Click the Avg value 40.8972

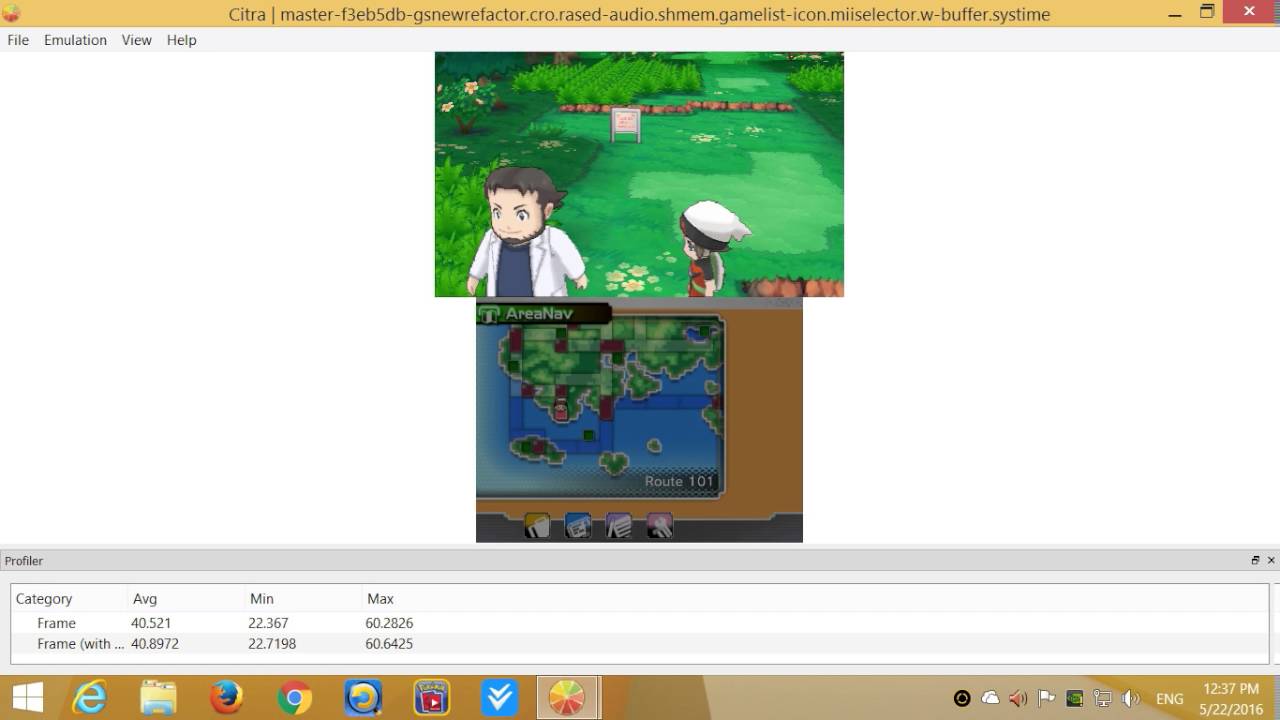[155, 644]
